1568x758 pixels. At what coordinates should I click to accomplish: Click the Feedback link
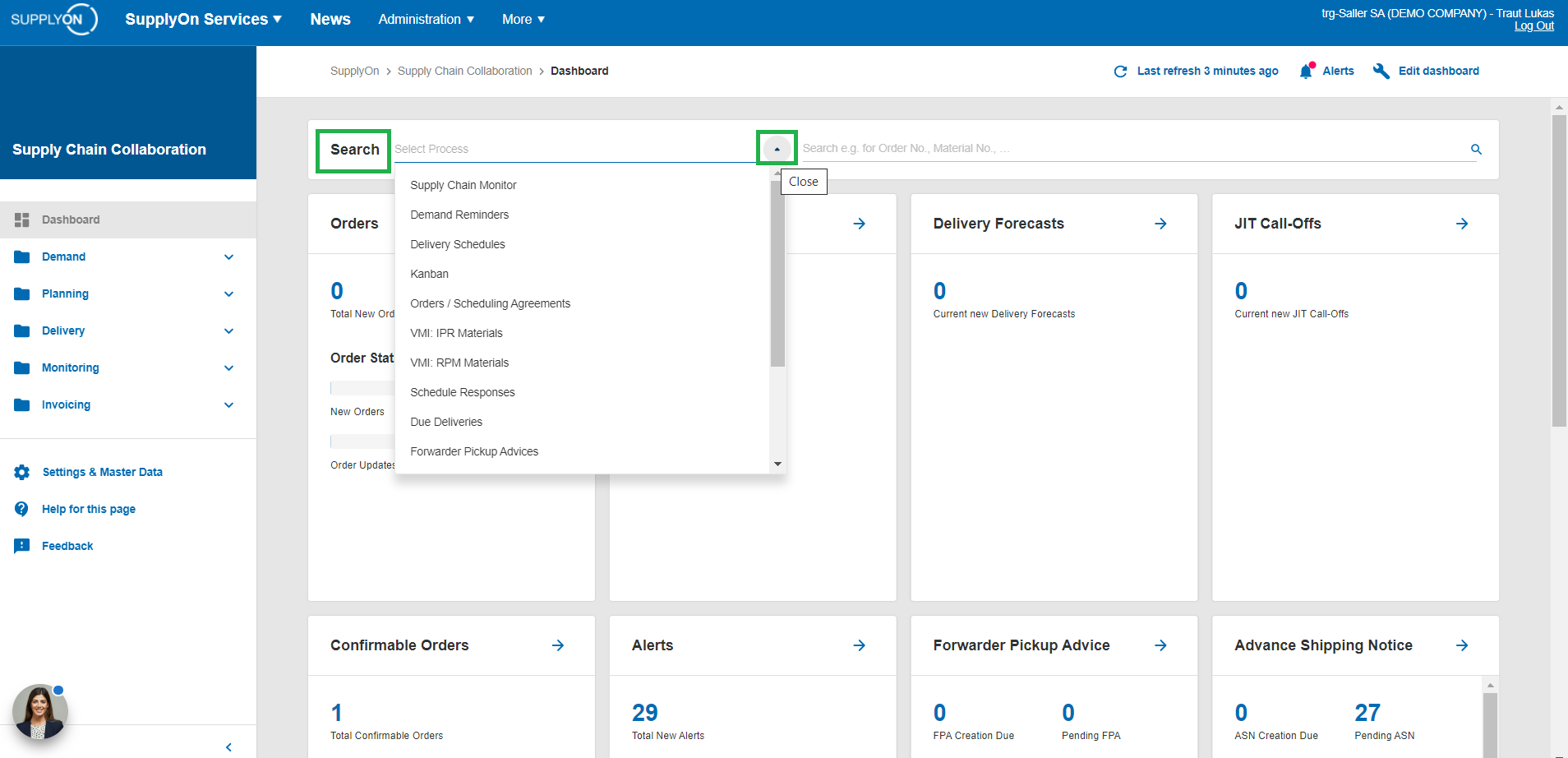tap(67, 546)
